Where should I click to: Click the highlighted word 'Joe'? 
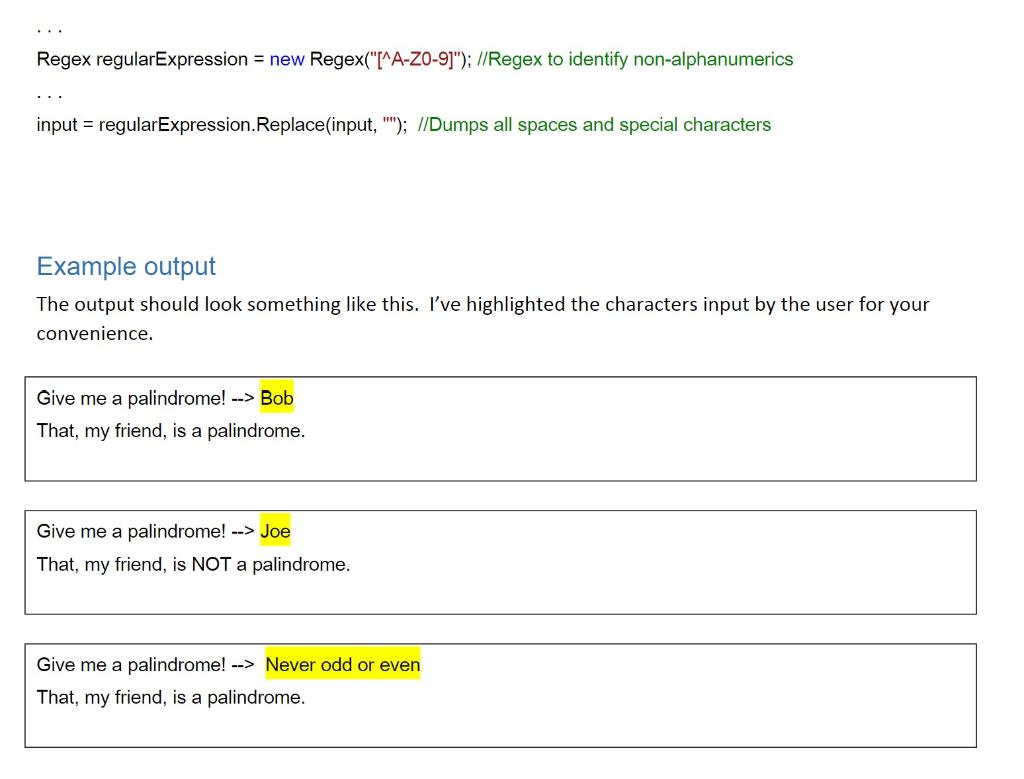click(275, 531)
